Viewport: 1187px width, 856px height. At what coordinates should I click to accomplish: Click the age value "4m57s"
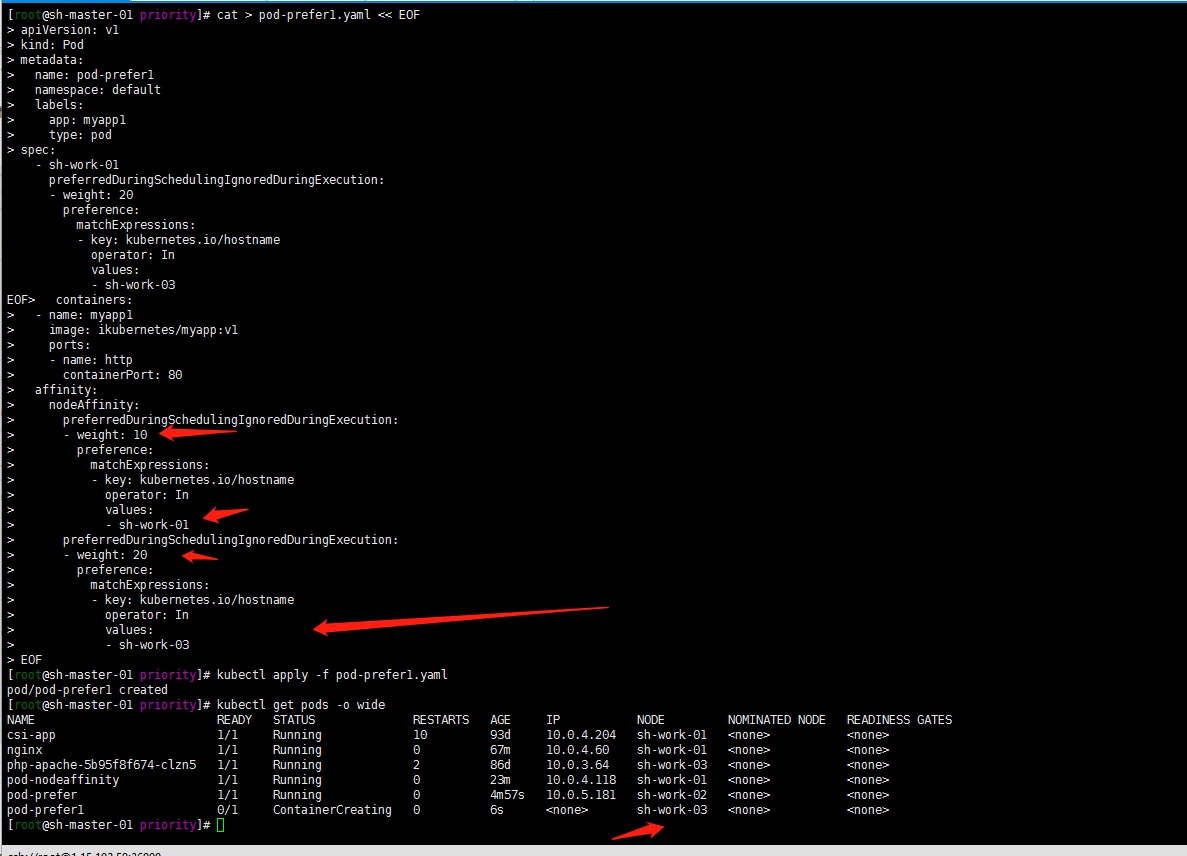pyautogui.click(x=507, y=795)
